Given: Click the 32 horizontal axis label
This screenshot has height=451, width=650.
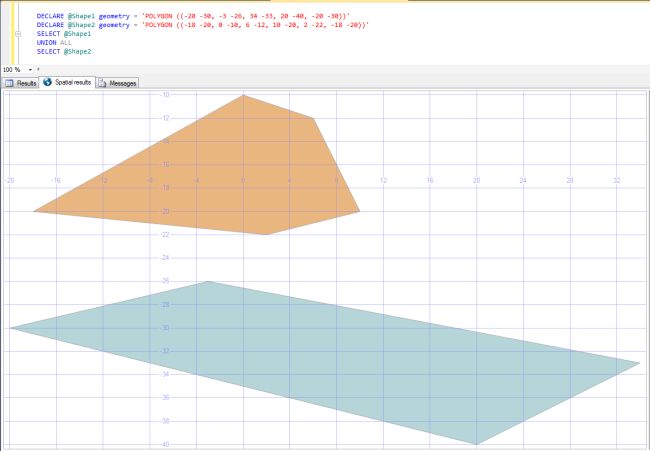Looking at the screenshot, I should [617, 180].
